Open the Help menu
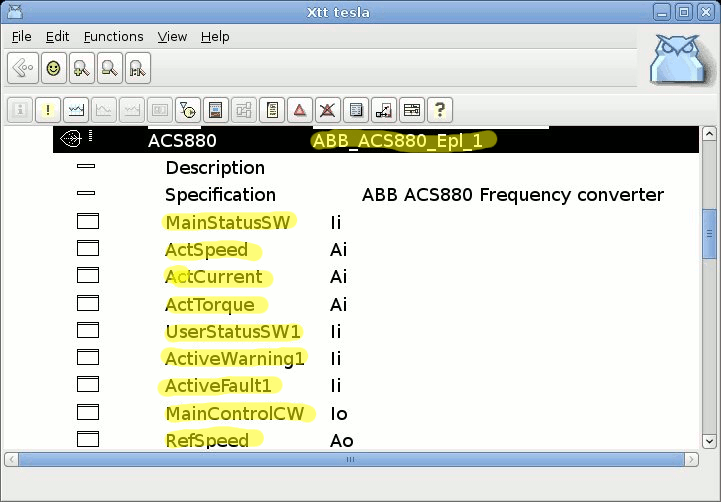The width and height of the screenshot is (721, 502). point(215,37)
